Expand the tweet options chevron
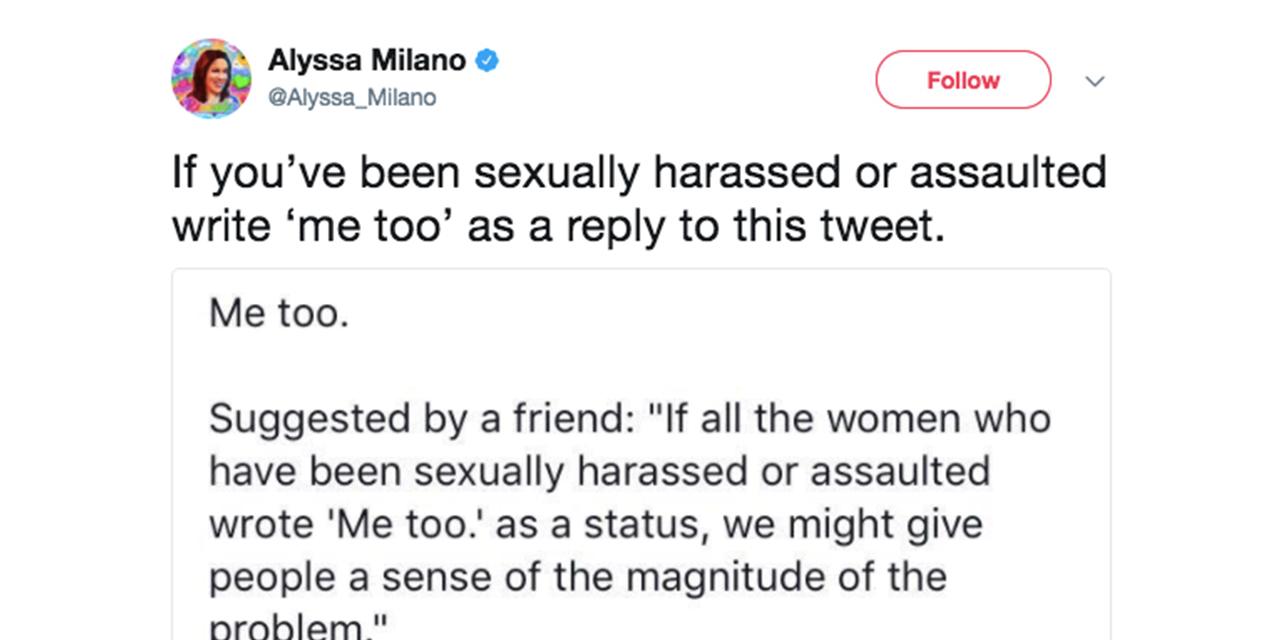 (x=1095, y=81)
